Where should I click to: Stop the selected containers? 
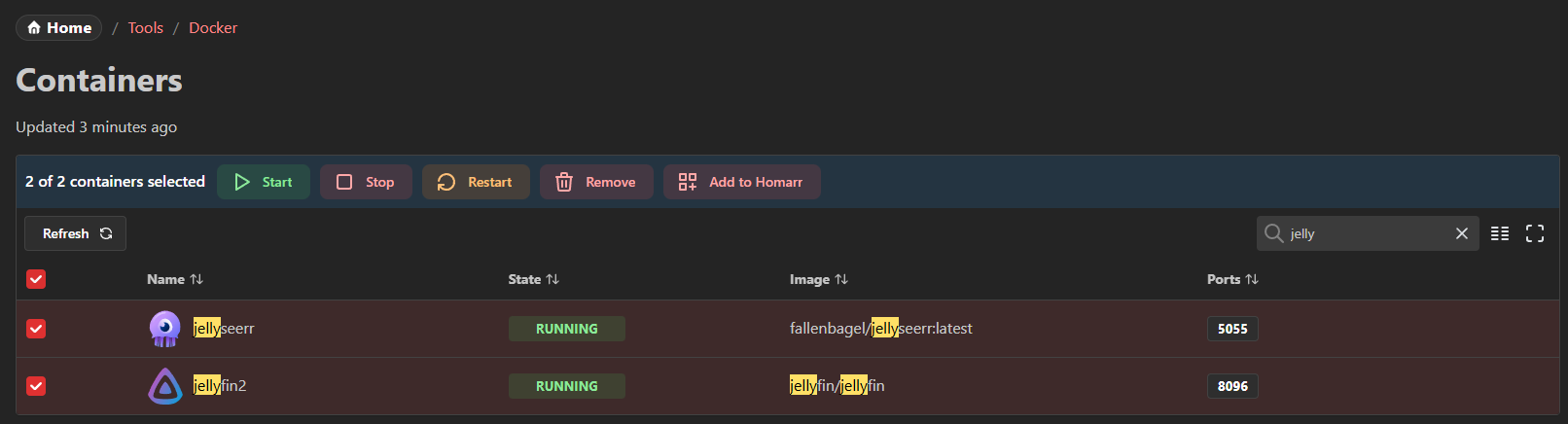(366, 182)
